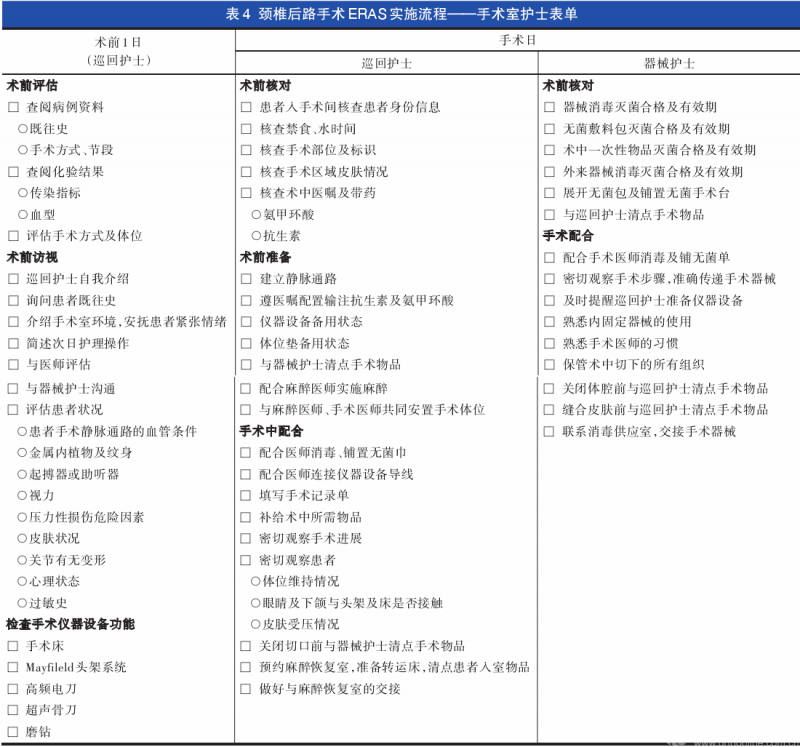Viewport: 800px width, 747px height.
Task: Check the 体位垫备用状态 box
Action: tap(246, 343)
